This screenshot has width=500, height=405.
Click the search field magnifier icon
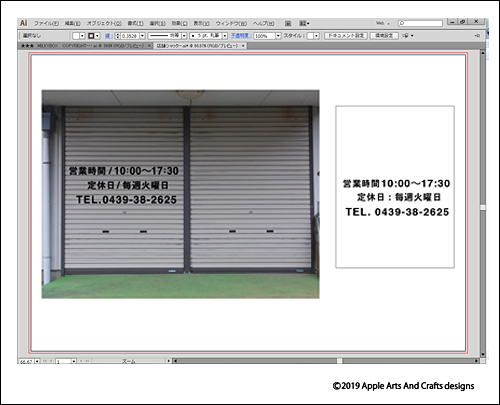point(402,23)
